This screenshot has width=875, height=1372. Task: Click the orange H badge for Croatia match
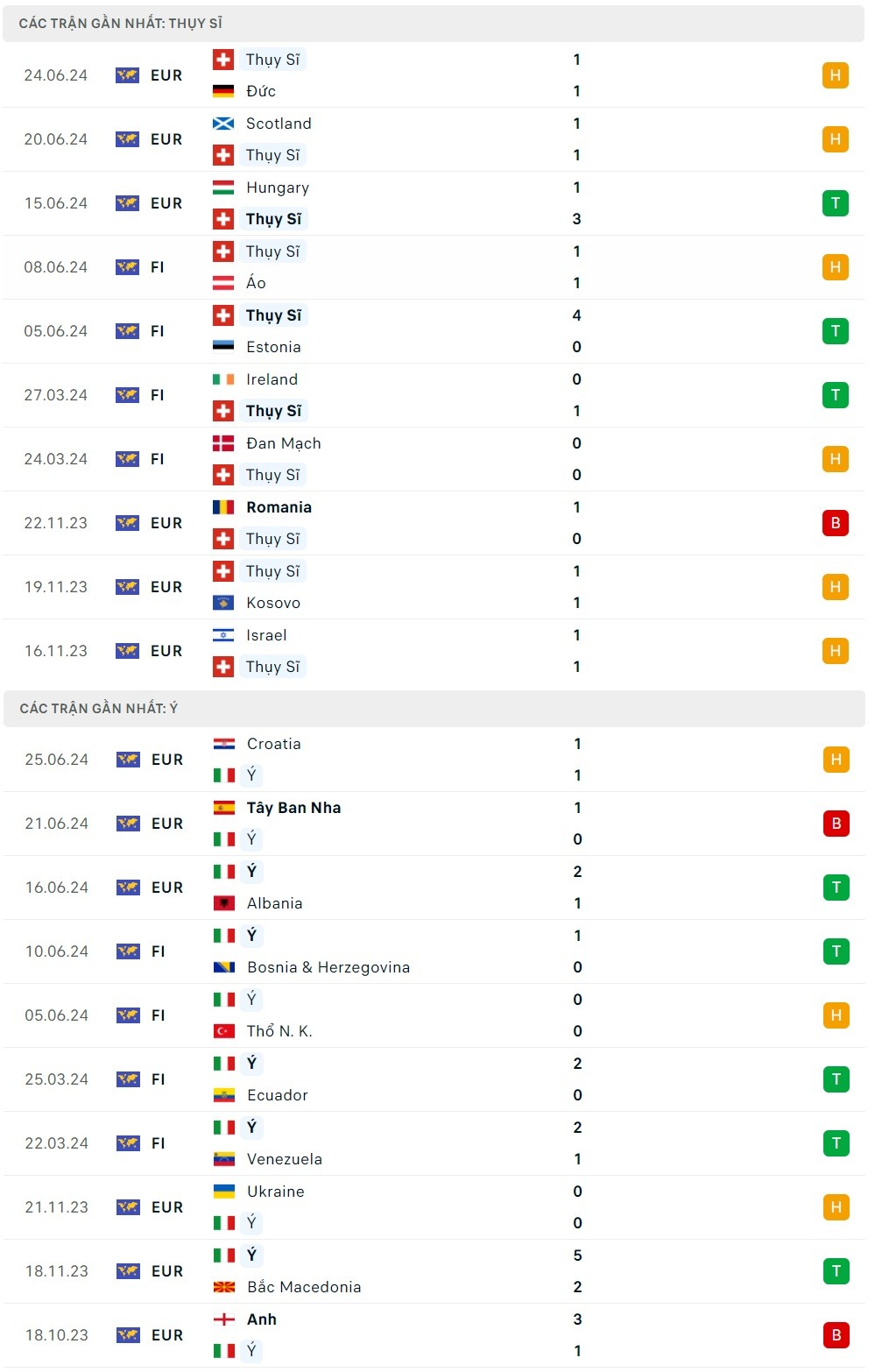(836, 760)
